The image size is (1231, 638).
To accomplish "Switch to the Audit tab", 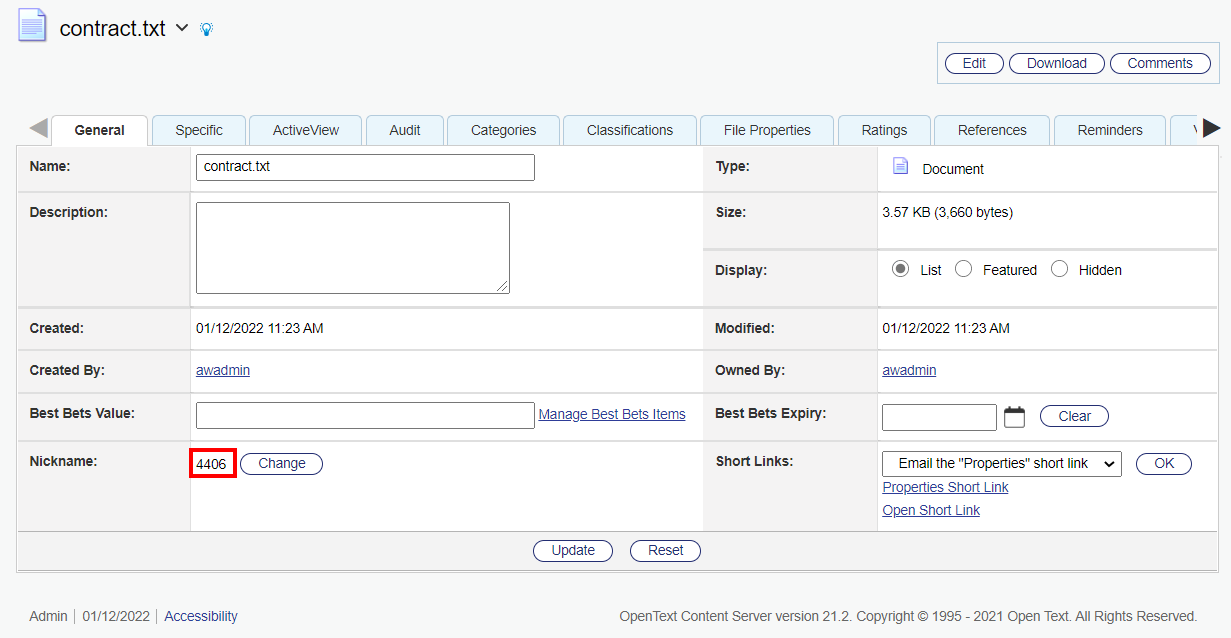I will 405,130.
